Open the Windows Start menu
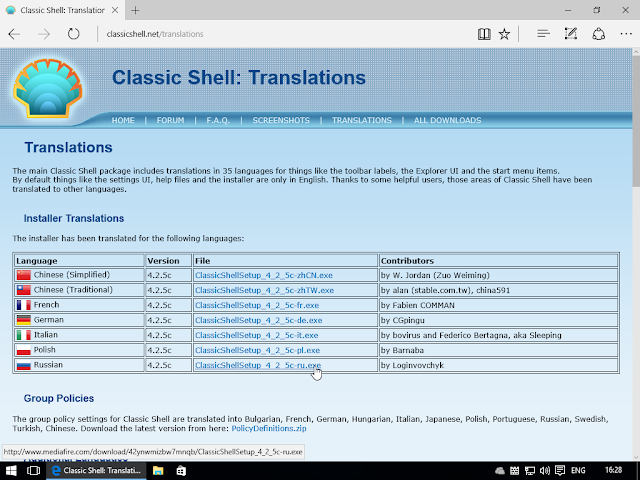The image size is (640, 480). [11, 471]
